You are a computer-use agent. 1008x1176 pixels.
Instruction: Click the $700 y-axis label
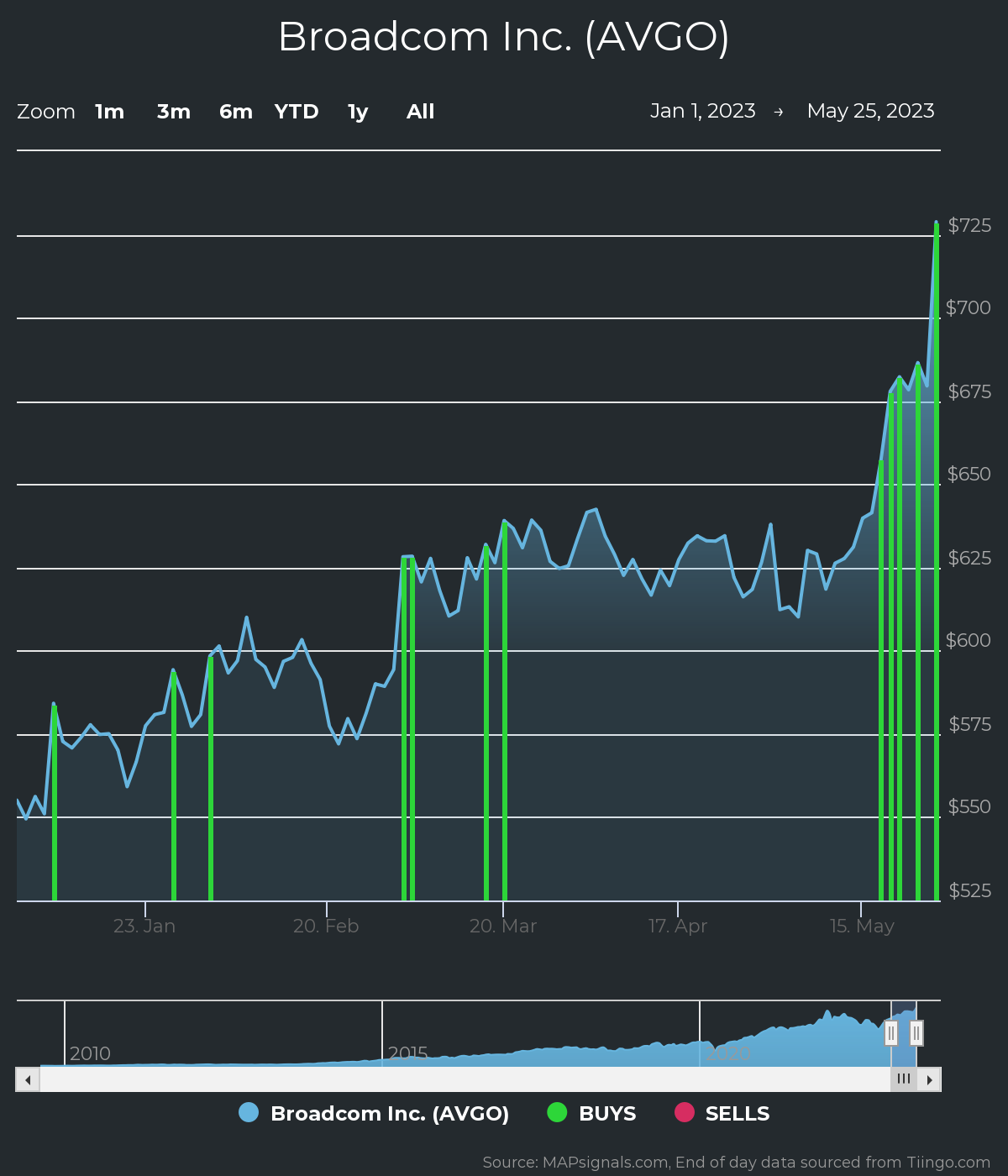click(969, 307)
